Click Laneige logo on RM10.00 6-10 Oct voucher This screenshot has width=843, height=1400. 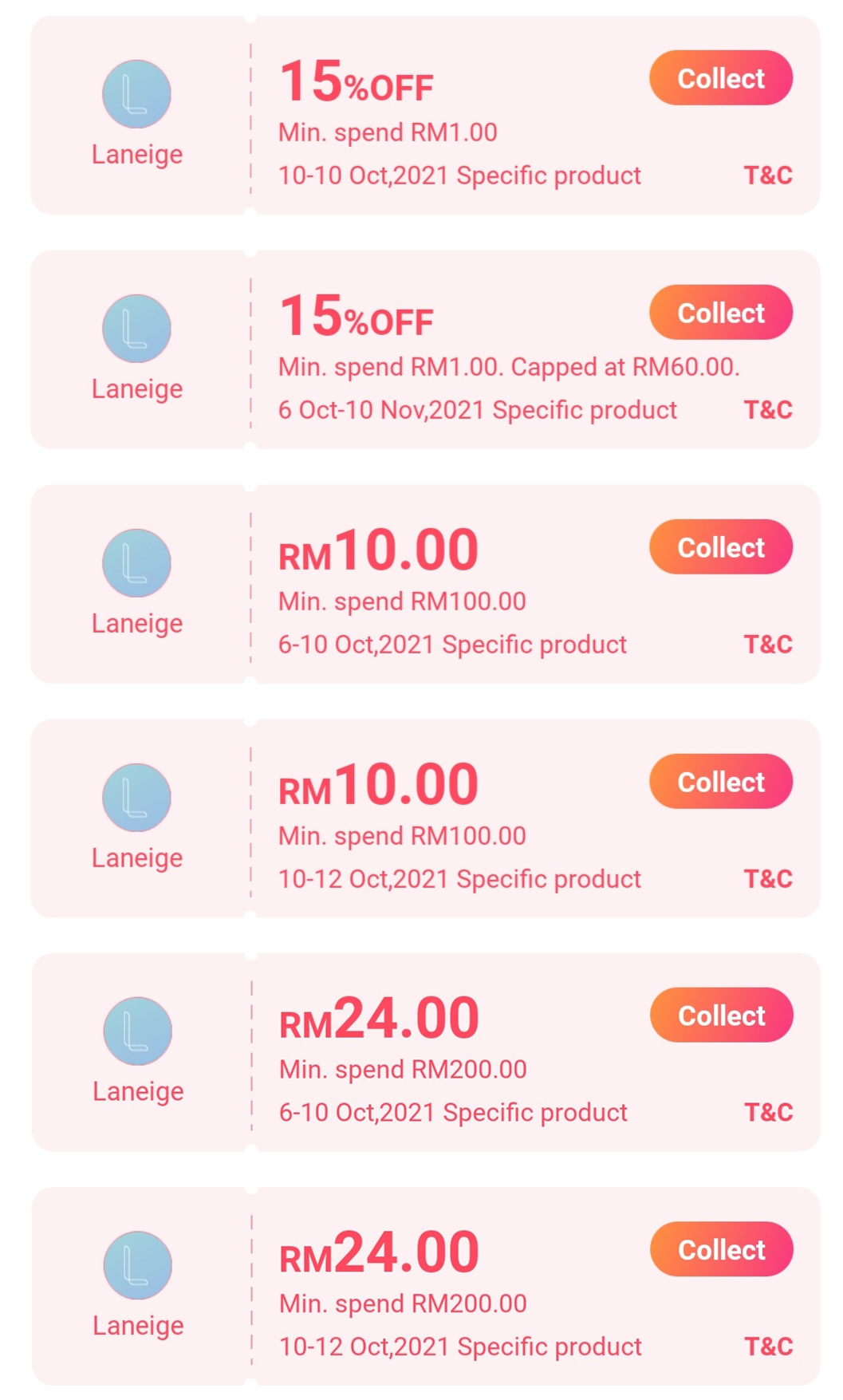pyautogui.click(x=136, y=563)
